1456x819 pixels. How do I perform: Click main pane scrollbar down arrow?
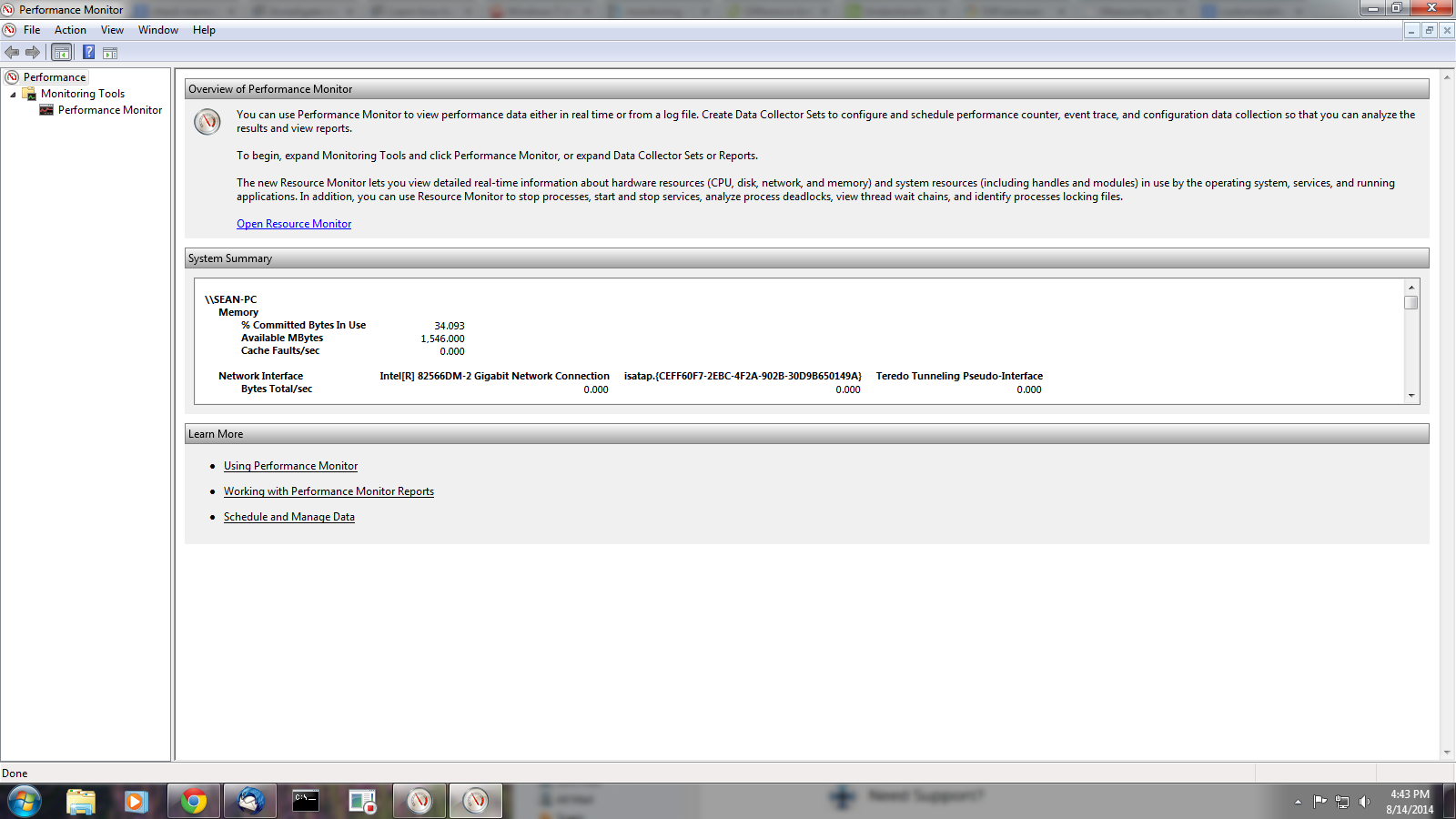click(1447, 753)
